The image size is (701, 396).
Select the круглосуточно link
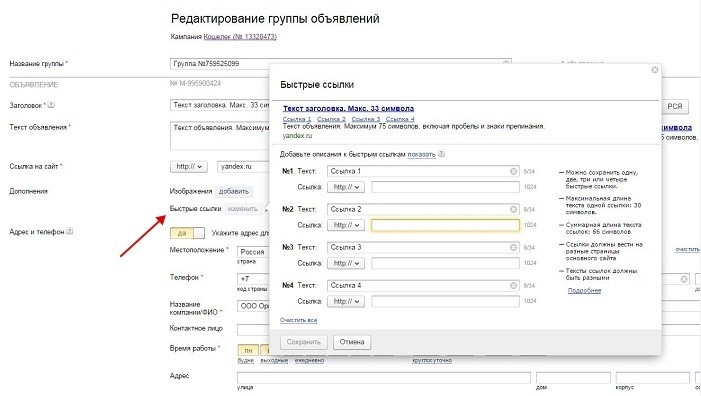click(432, 360)
